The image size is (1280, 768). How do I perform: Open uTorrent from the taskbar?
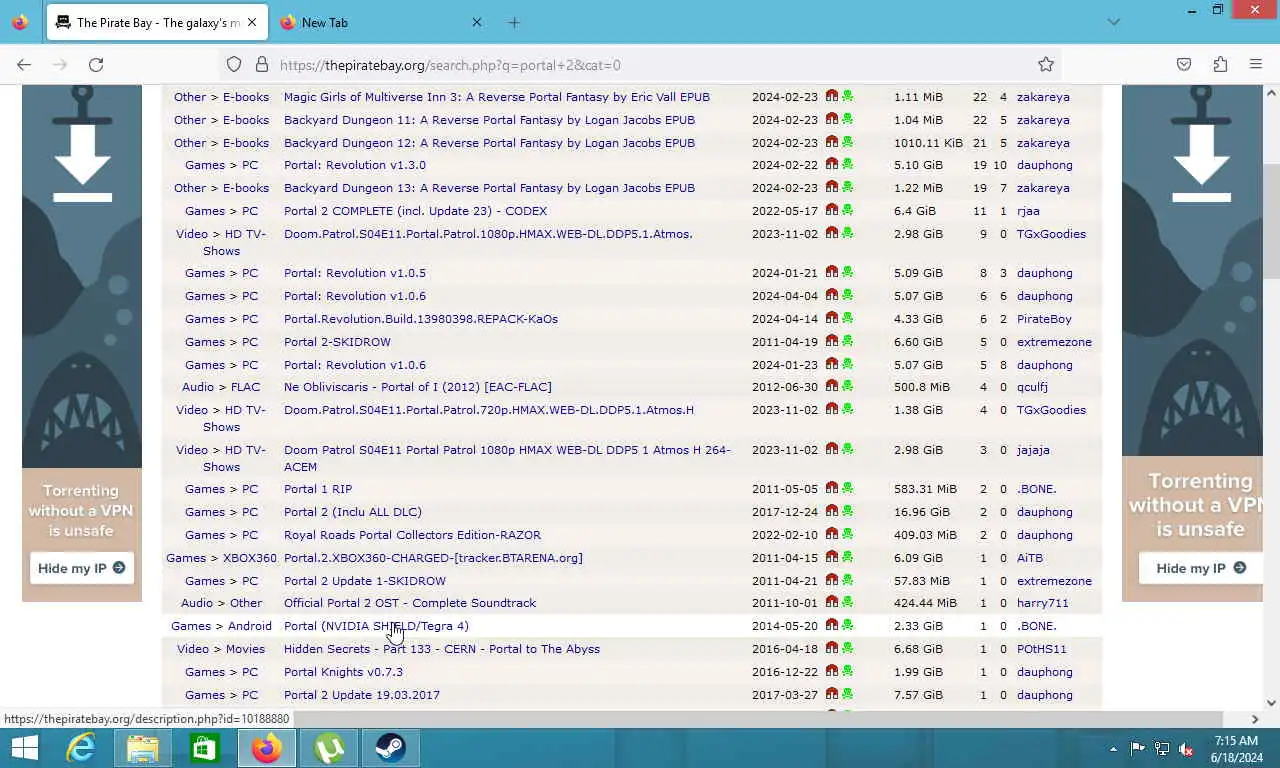click(x=329, y=748)
